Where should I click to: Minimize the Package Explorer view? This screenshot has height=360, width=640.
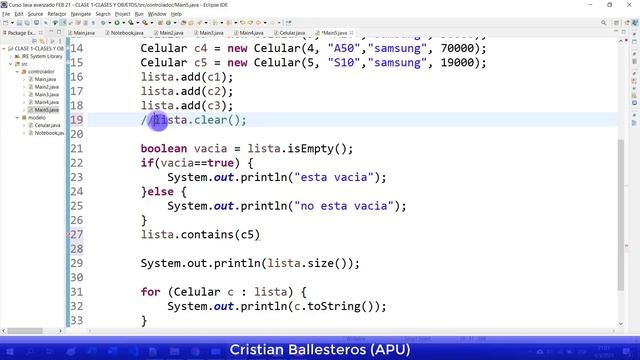pos(51,32)
